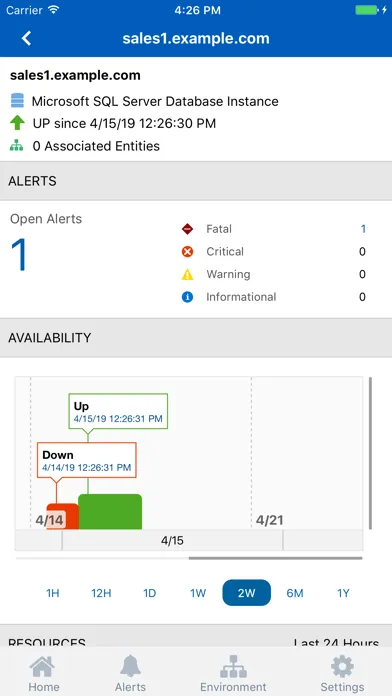Select the 1H time range
Image resolution: width=392 pixels, height=696 pixels.
point(53,593)
